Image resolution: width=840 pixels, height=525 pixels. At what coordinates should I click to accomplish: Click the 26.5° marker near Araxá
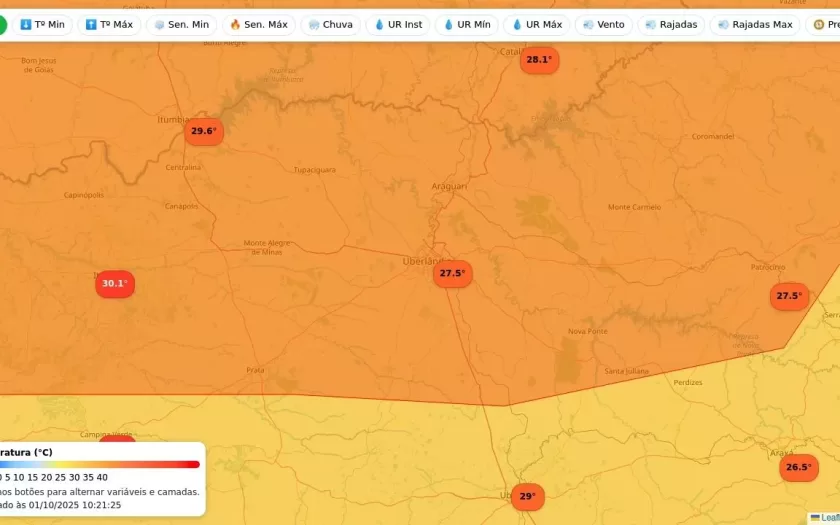pyautogui.click(x=798, y=467)
